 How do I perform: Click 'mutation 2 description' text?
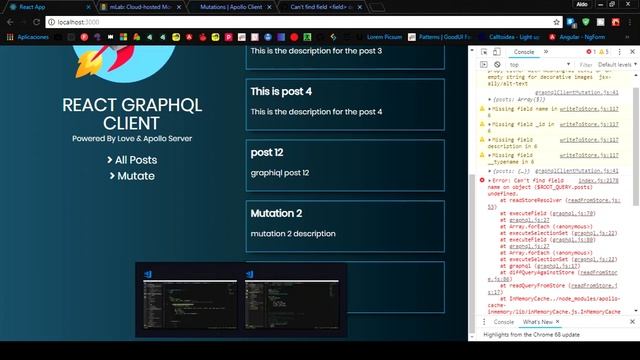(x=293, y=234)
